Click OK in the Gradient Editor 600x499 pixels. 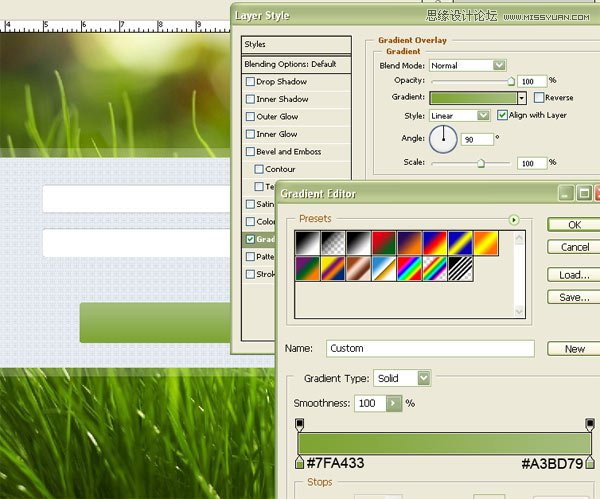[574, 225]
